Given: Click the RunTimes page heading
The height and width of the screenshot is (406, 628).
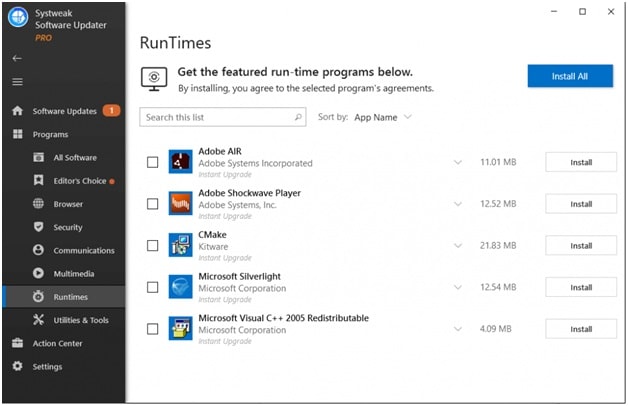Looking at the screenshot, I should [175, 43].
